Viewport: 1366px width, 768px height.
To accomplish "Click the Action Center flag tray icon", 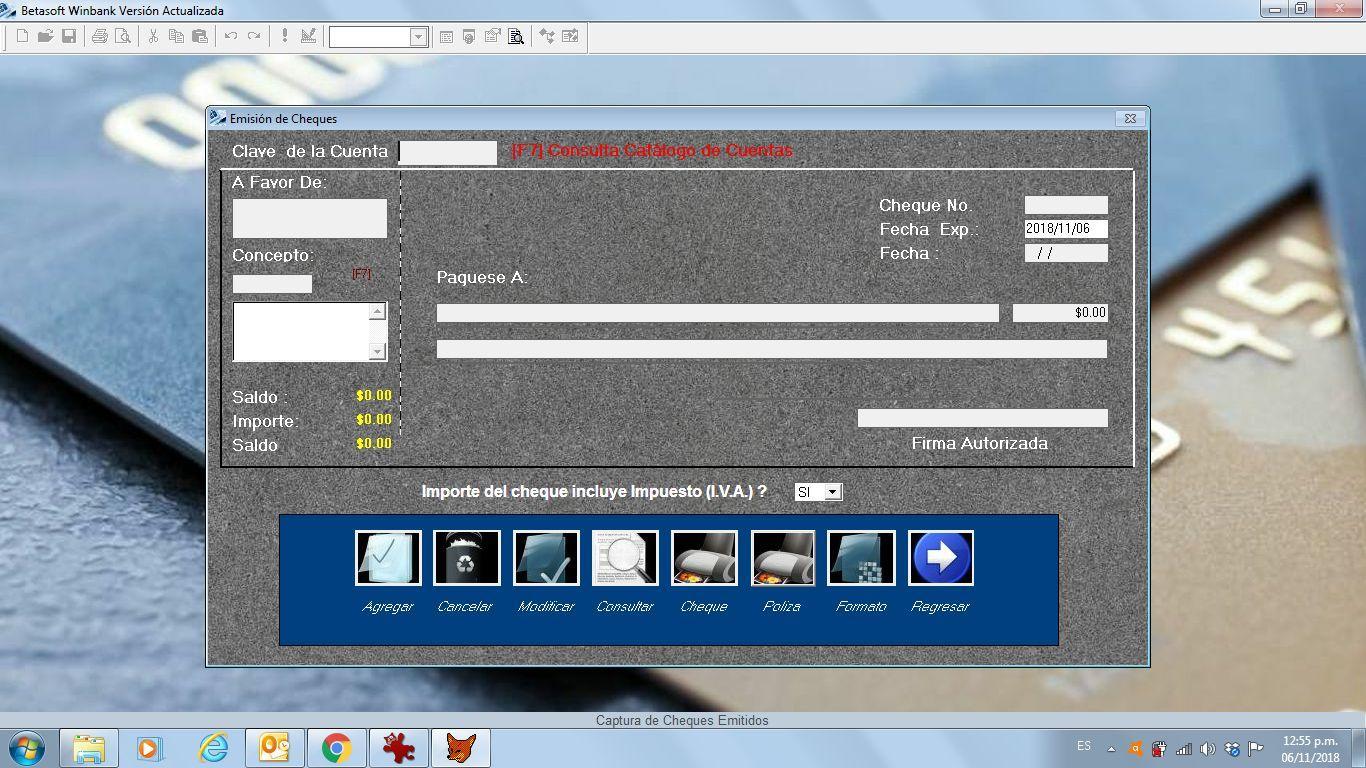I will (x=1256, y=748).
